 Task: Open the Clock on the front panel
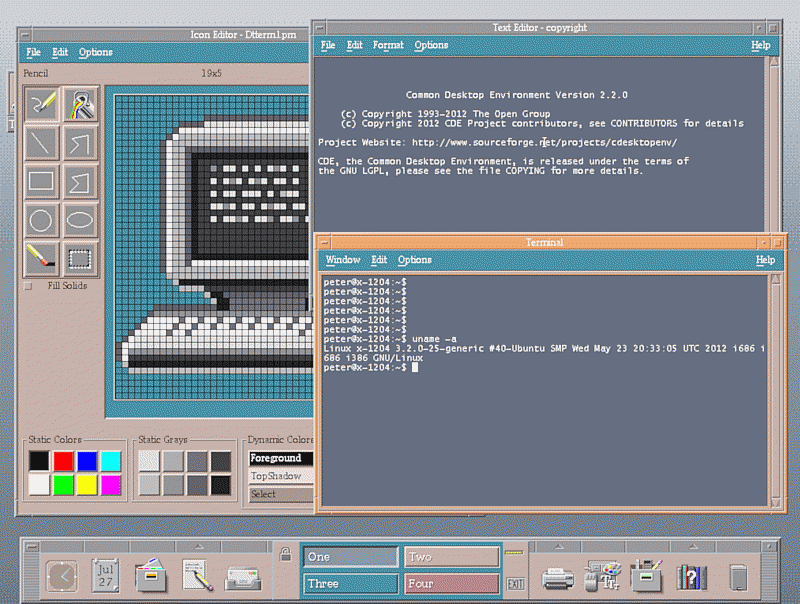[x=62, y=576]
